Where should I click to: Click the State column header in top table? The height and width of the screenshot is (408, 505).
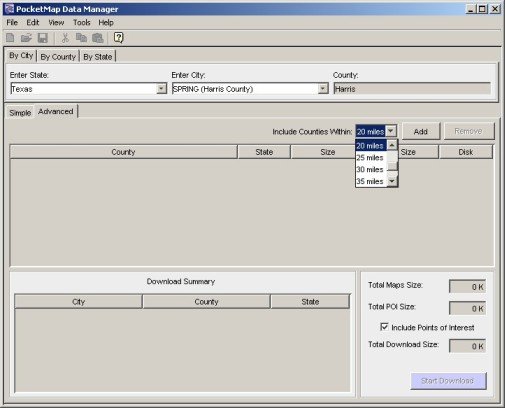264,152
